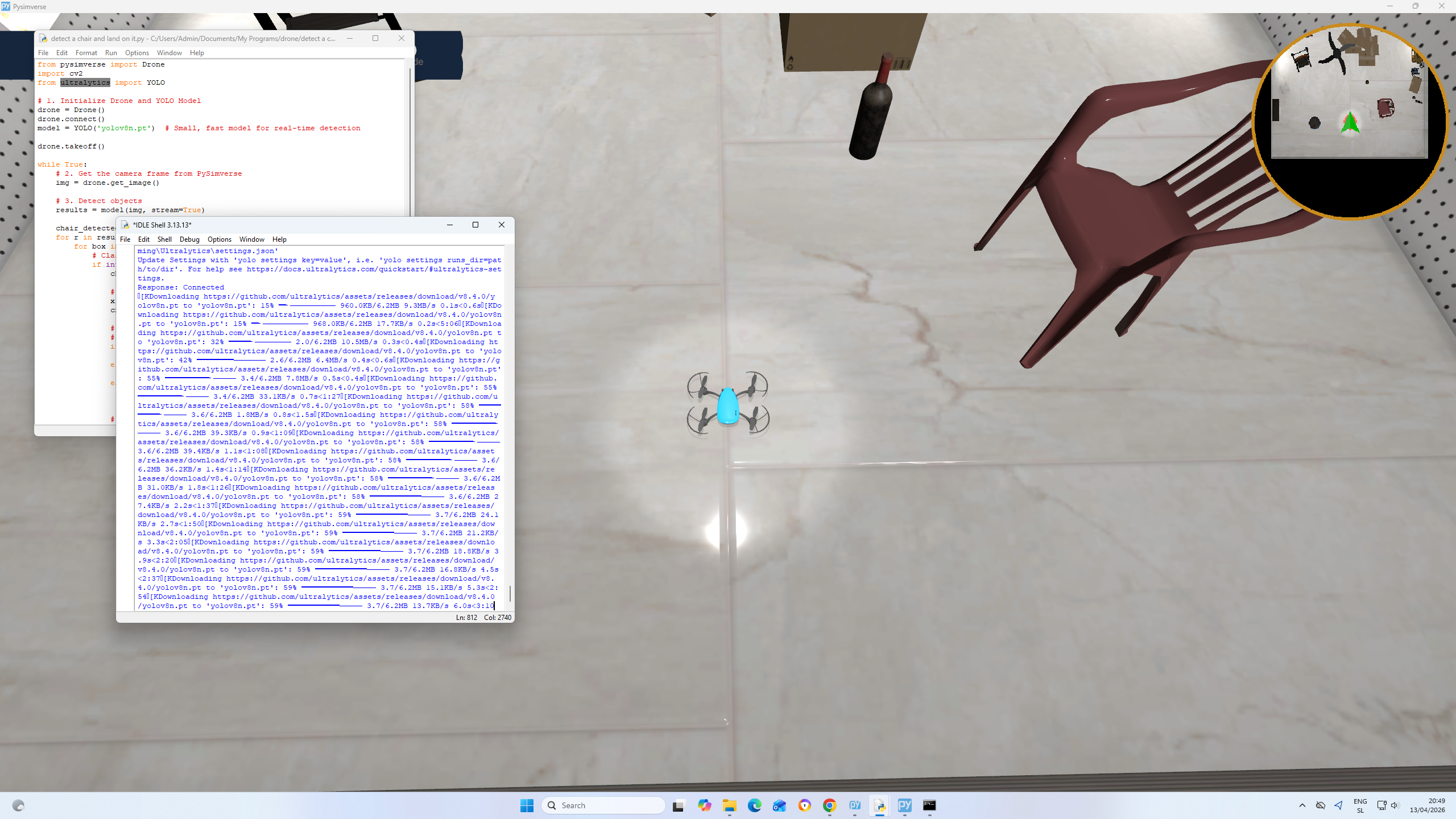Image resolution: width=1456 pixels, height=819 pixels.
Task: Open ENG SL language switcher
Action: click(1360, 805)
